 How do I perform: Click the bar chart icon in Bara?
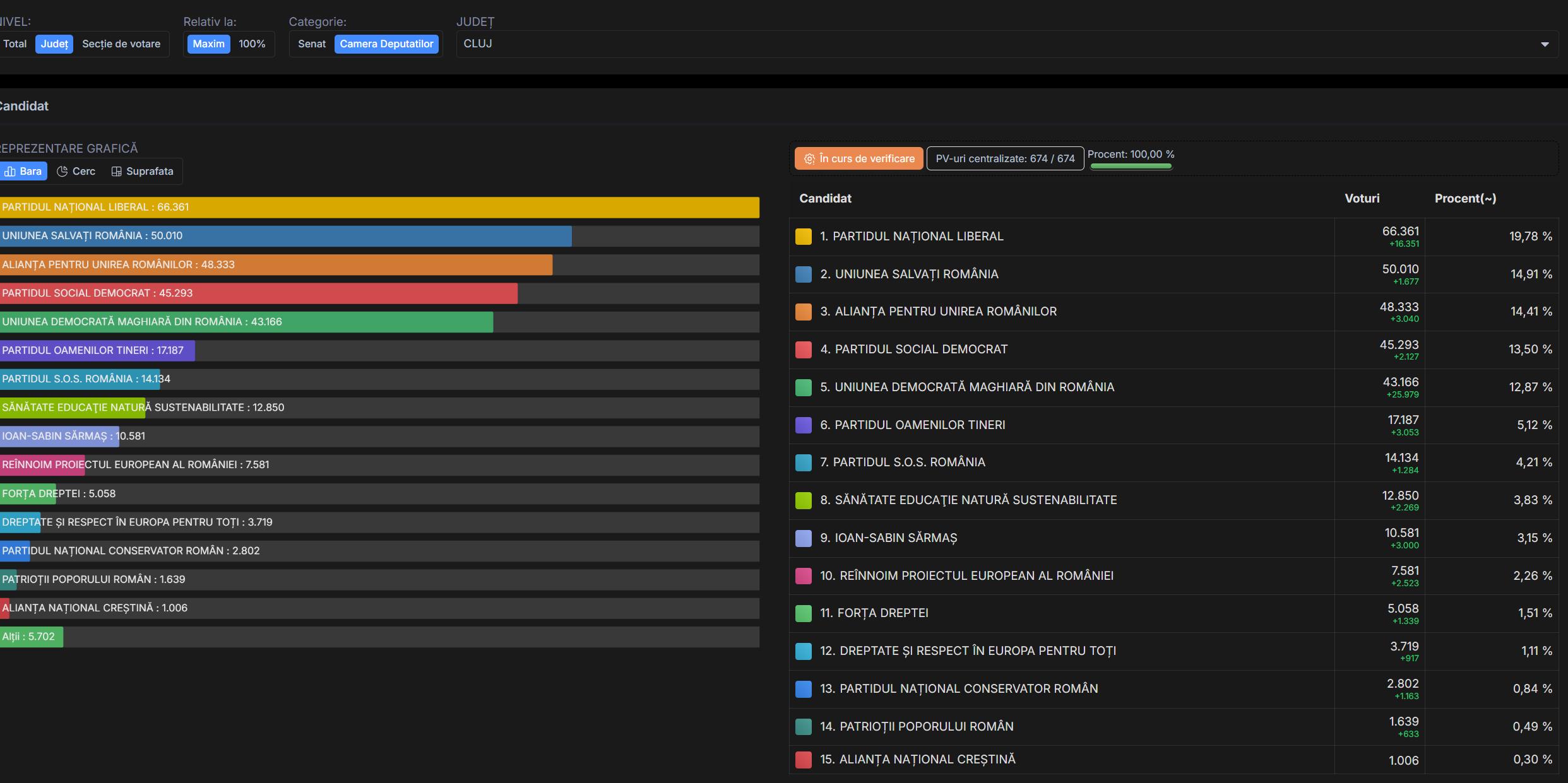[10, 172]
